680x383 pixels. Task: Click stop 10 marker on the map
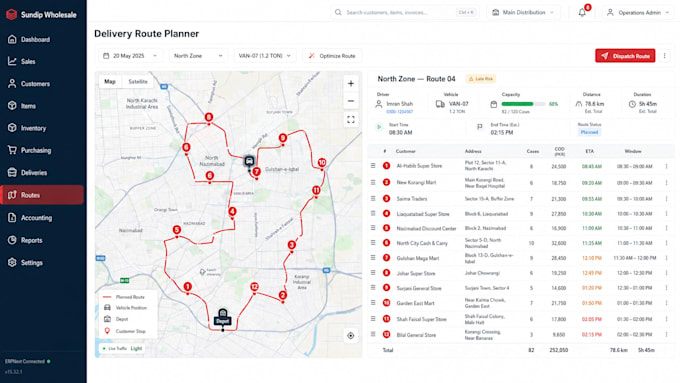(x=322, y=163)
